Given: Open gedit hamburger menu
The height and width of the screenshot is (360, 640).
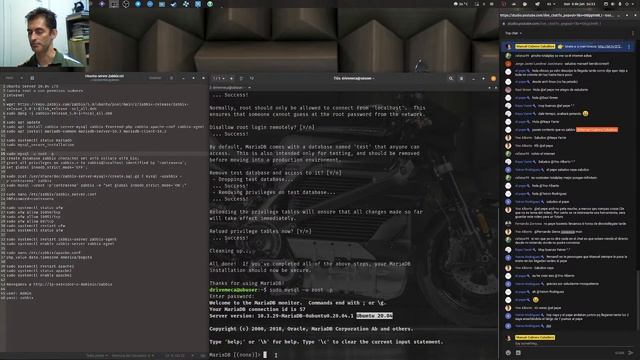Looking at the screenshot, I should pyautogui.click(x=171, y=78).
